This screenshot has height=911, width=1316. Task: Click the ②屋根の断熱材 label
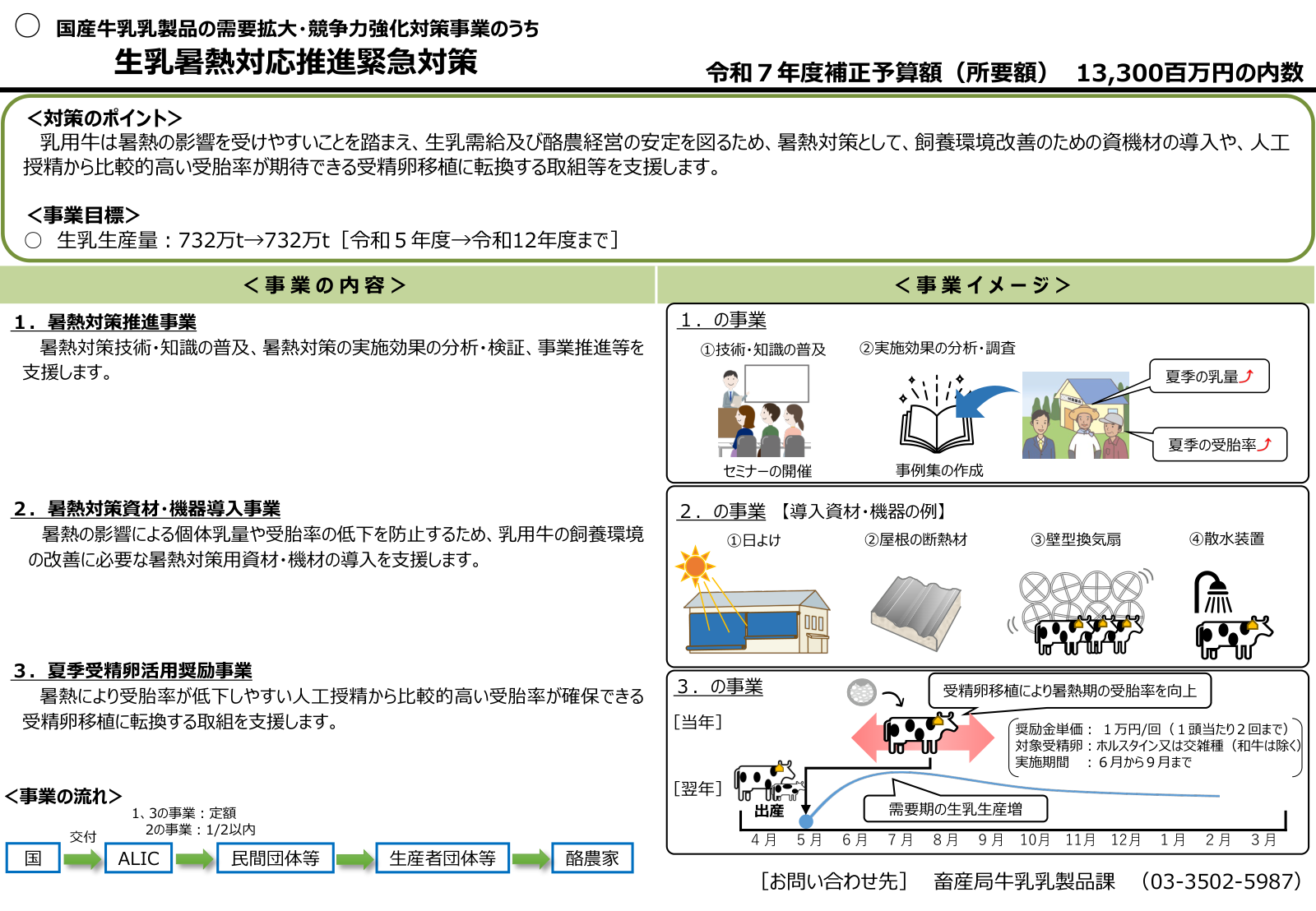point(915,539)
